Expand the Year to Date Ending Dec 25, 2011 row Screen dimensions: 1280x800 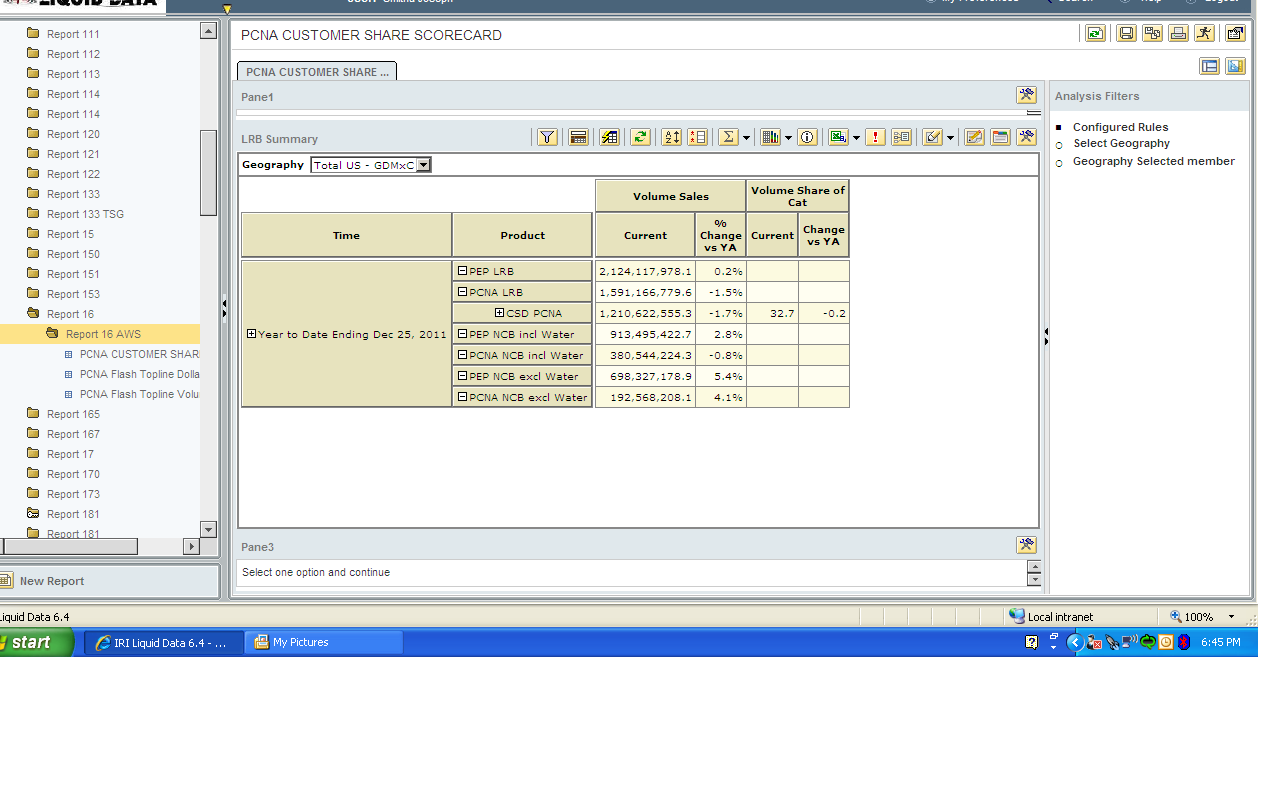(251, 334)
